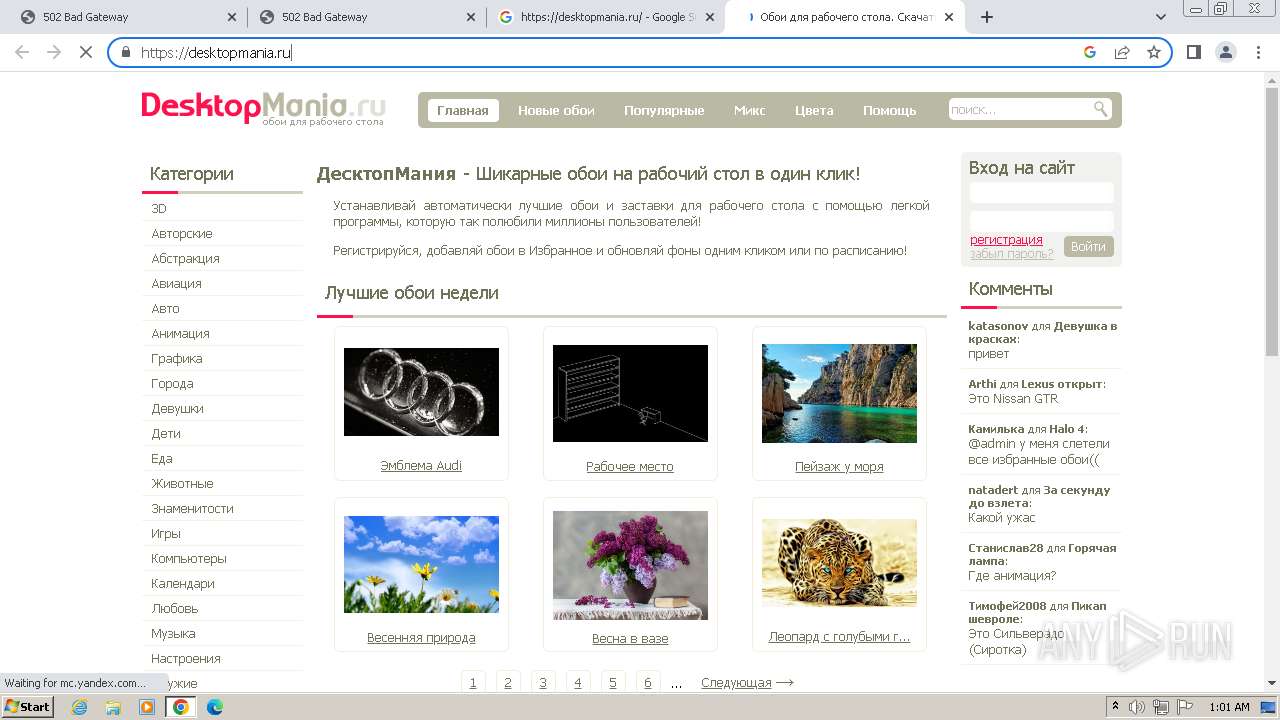Open File Explorer from taskbar
1280x720 pixels.
click(x=113, y=707)
